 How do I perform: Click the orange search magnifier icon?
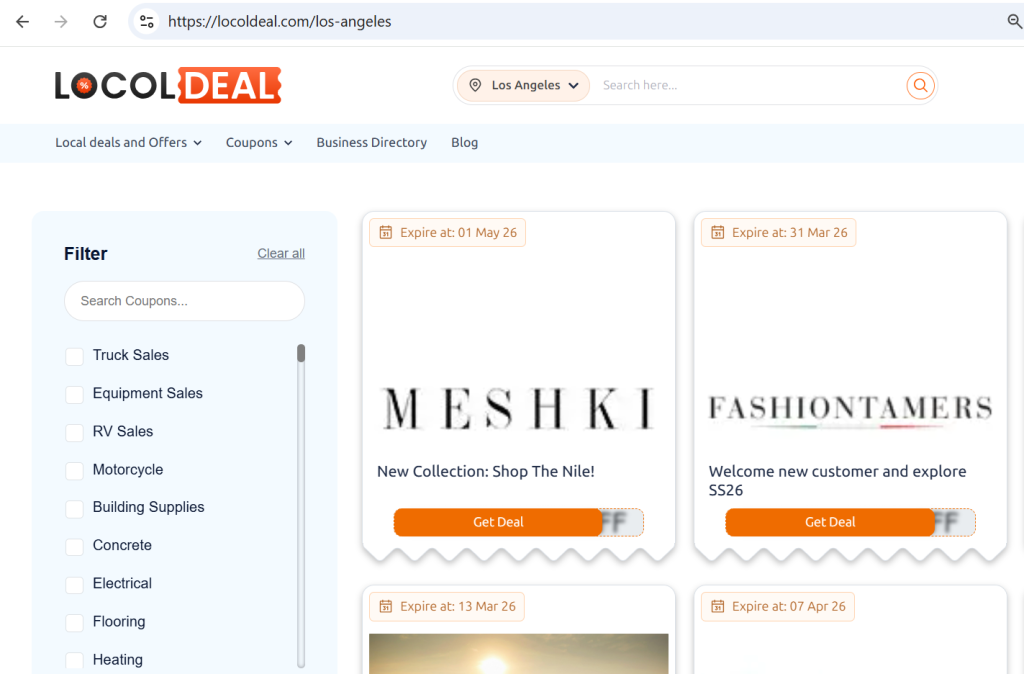coord(920,85)
